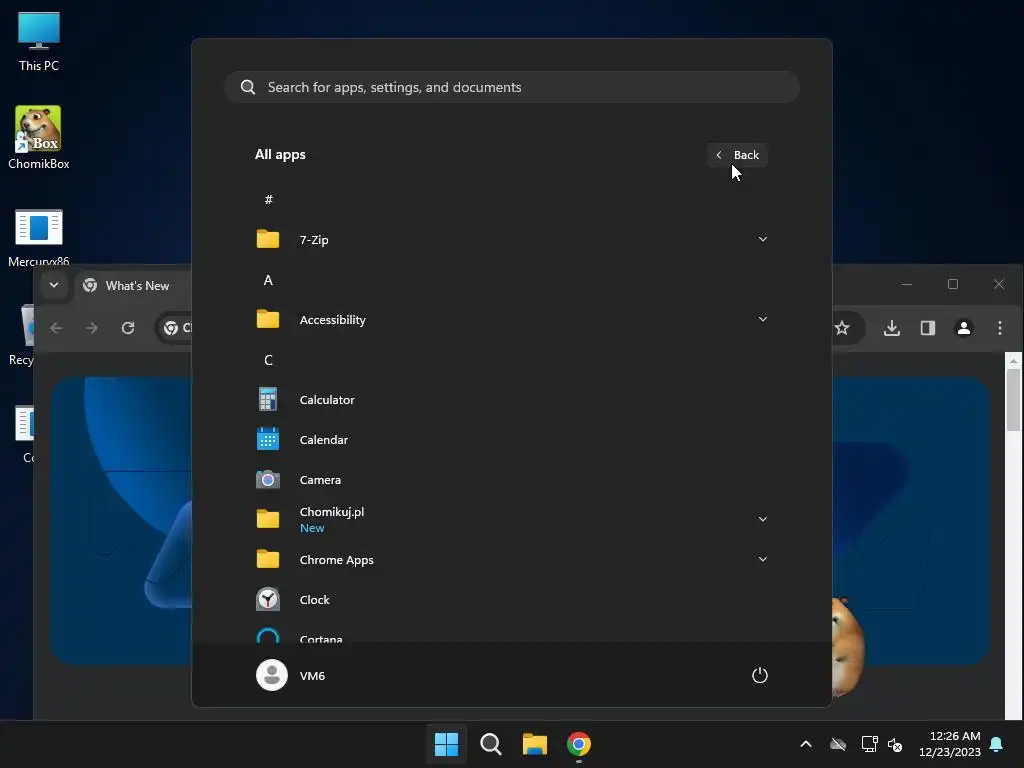The width and height of the screenshot is (1024, 768).
Task: Click the Chrome Apps folder icon
Action: [268, 559]
